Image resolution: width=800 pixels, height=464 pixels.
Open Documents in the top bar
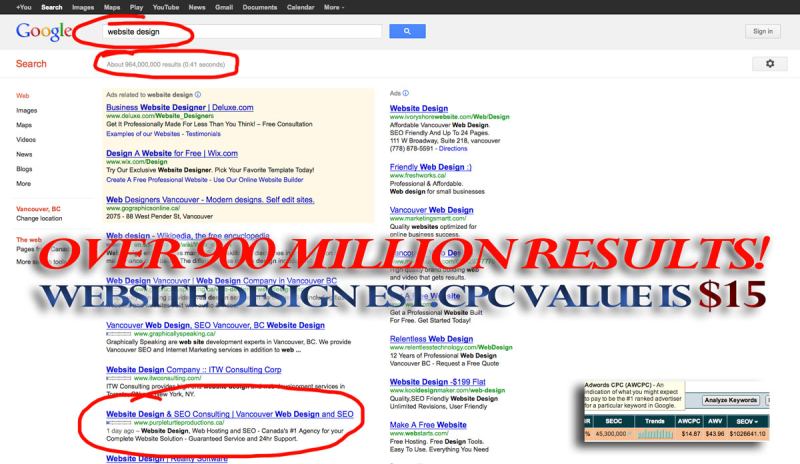coord(260,7)
